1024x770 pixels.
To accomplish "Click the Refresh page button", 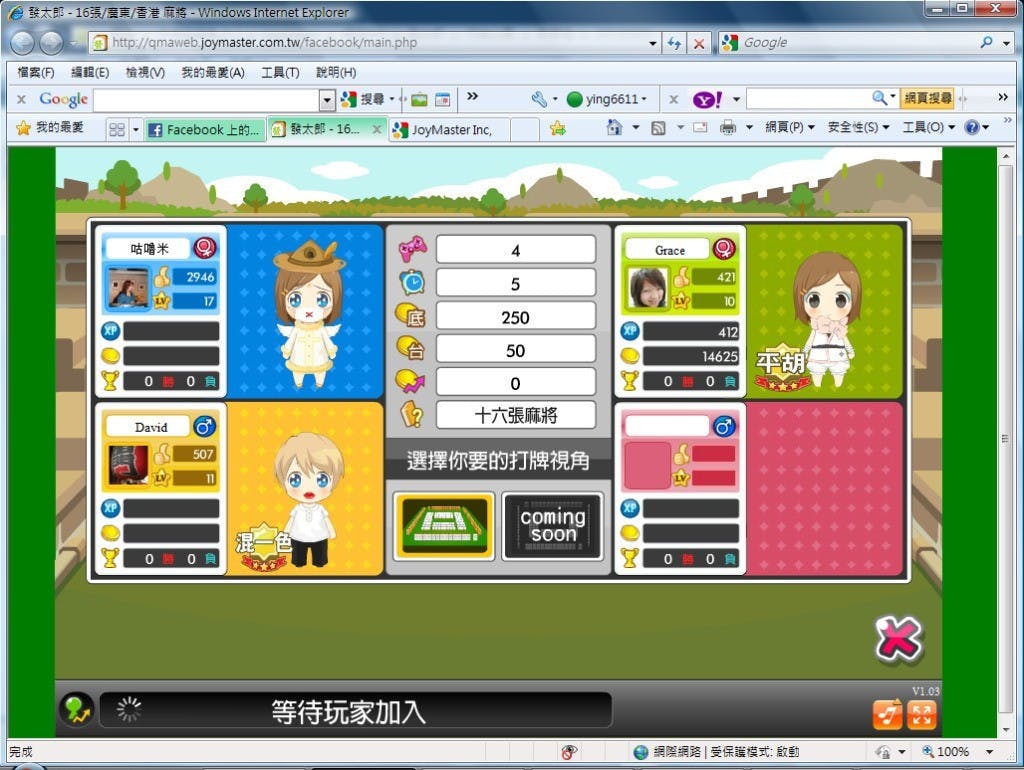I will pyautogui.click(x=674, y=44).
